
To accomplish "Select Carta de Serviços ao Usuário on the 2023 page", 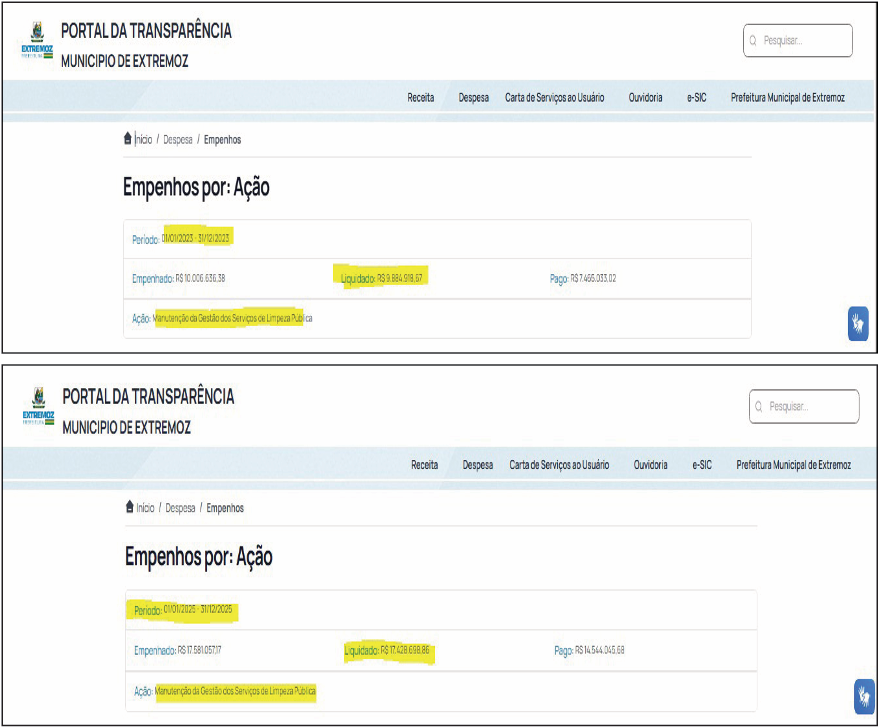I will [554, 98].
